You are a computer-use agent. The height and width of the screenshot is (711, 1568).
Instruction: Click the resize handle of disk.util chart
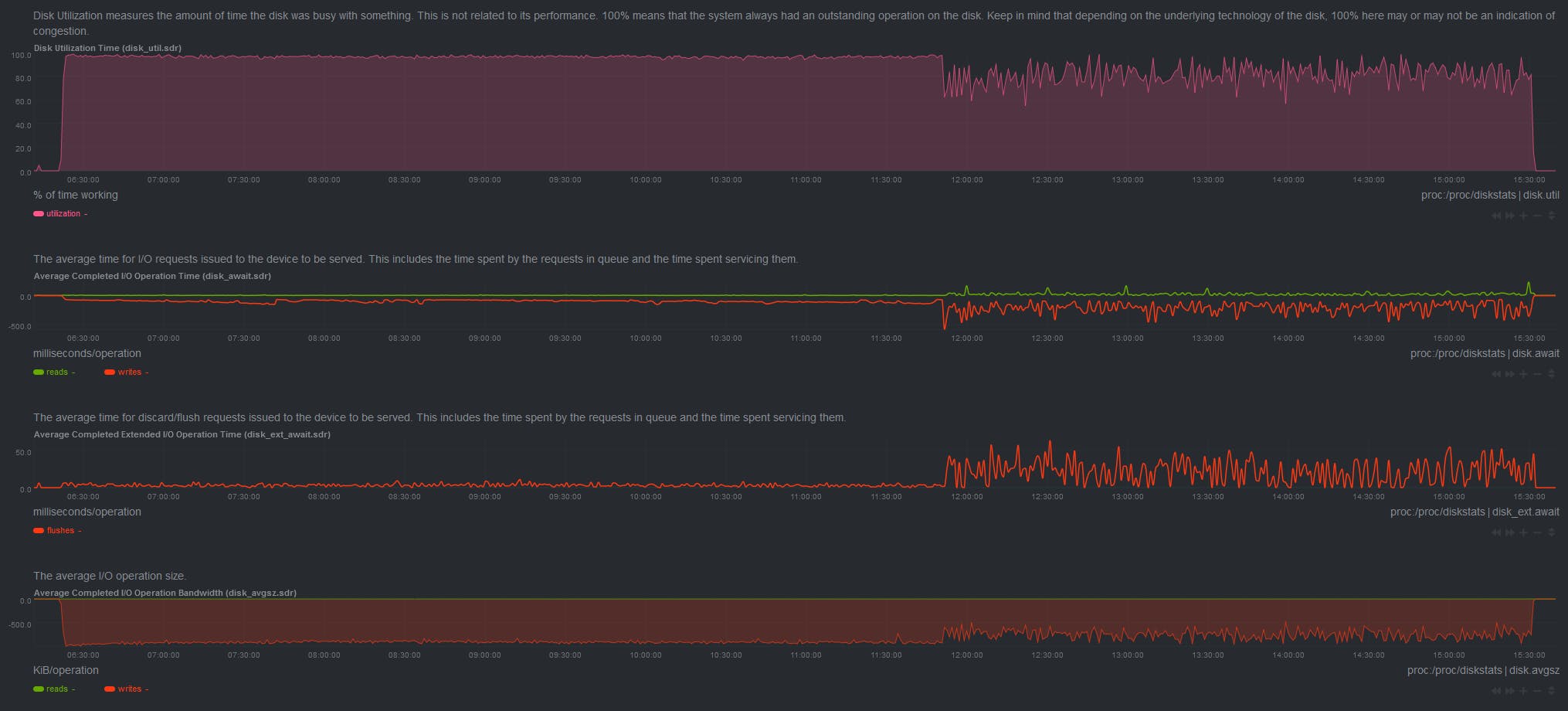(1551, 216)
